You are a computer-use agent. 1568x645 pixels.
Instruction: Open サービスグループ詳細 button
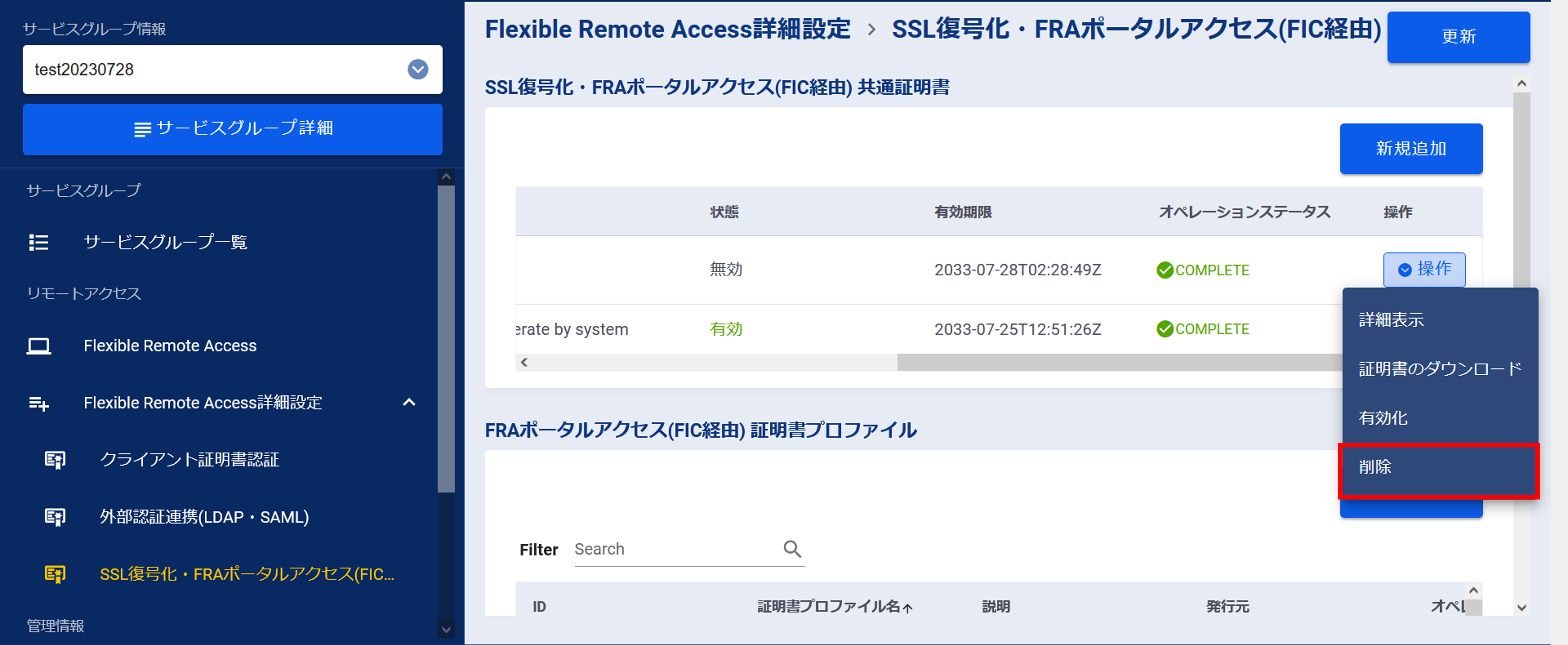232,129
